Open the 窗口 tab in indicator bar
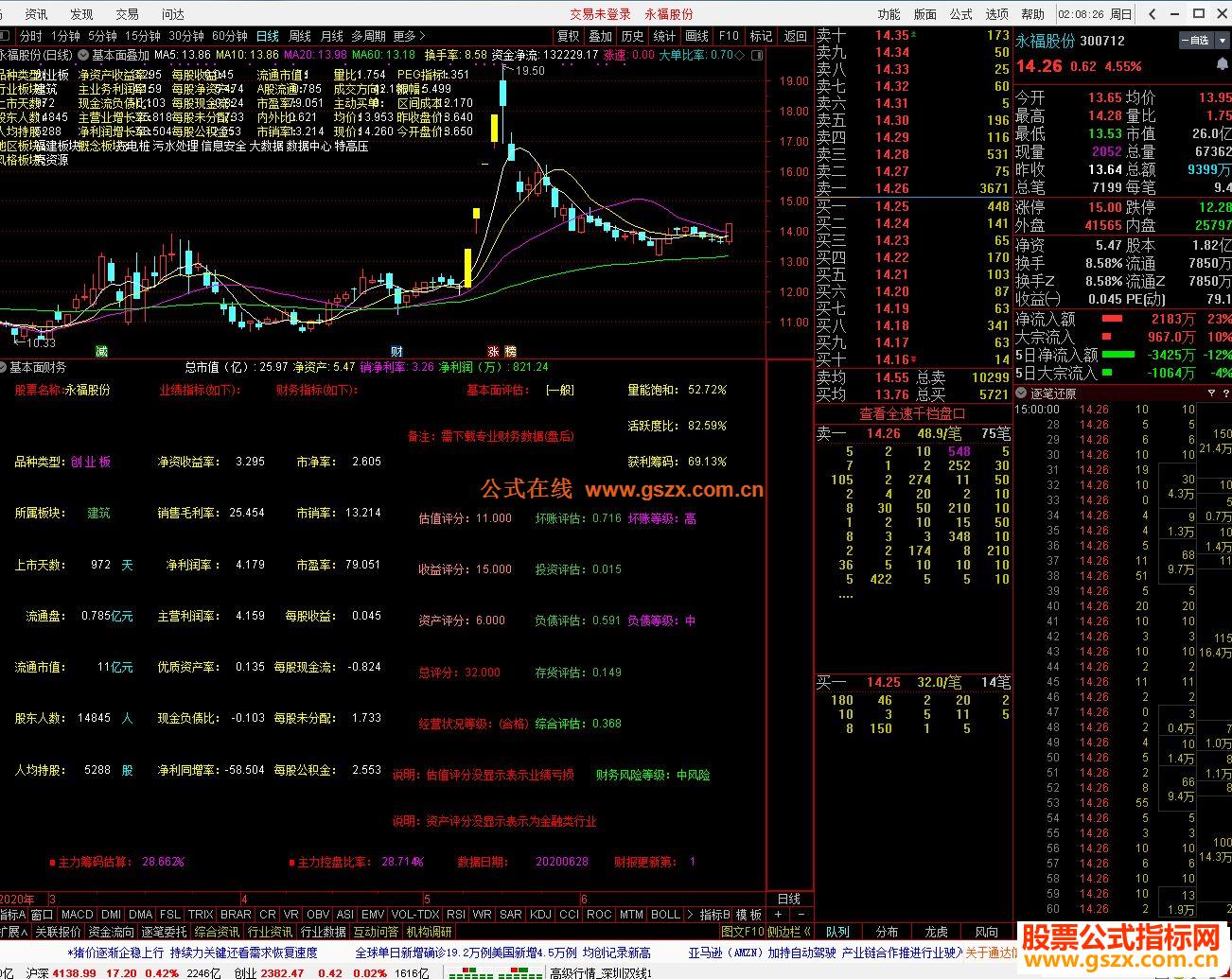 click(x=42, y=915)
